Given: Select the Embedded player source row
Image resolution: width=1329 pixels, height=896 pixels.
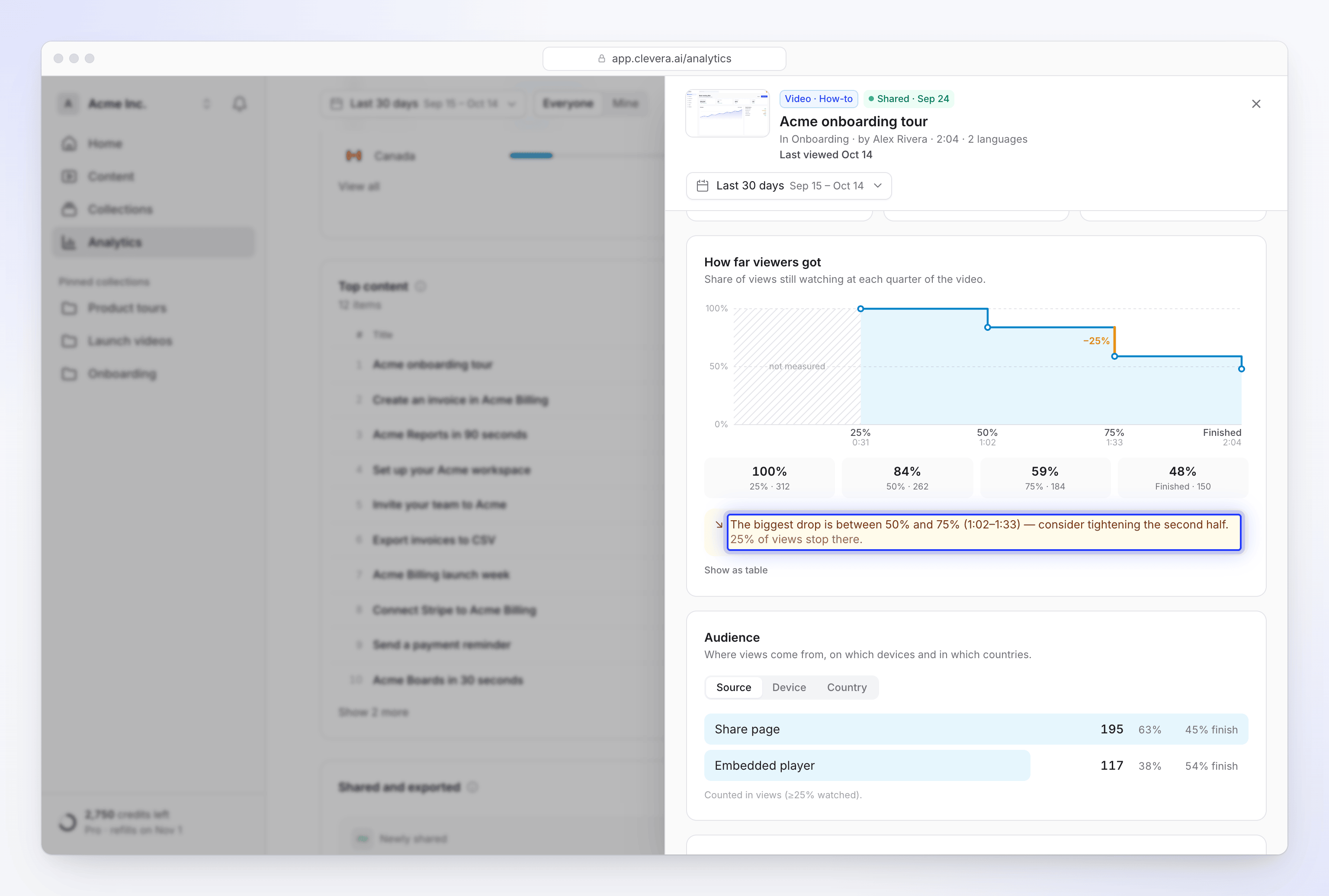Looking at the screenshot, I should 976,766.
